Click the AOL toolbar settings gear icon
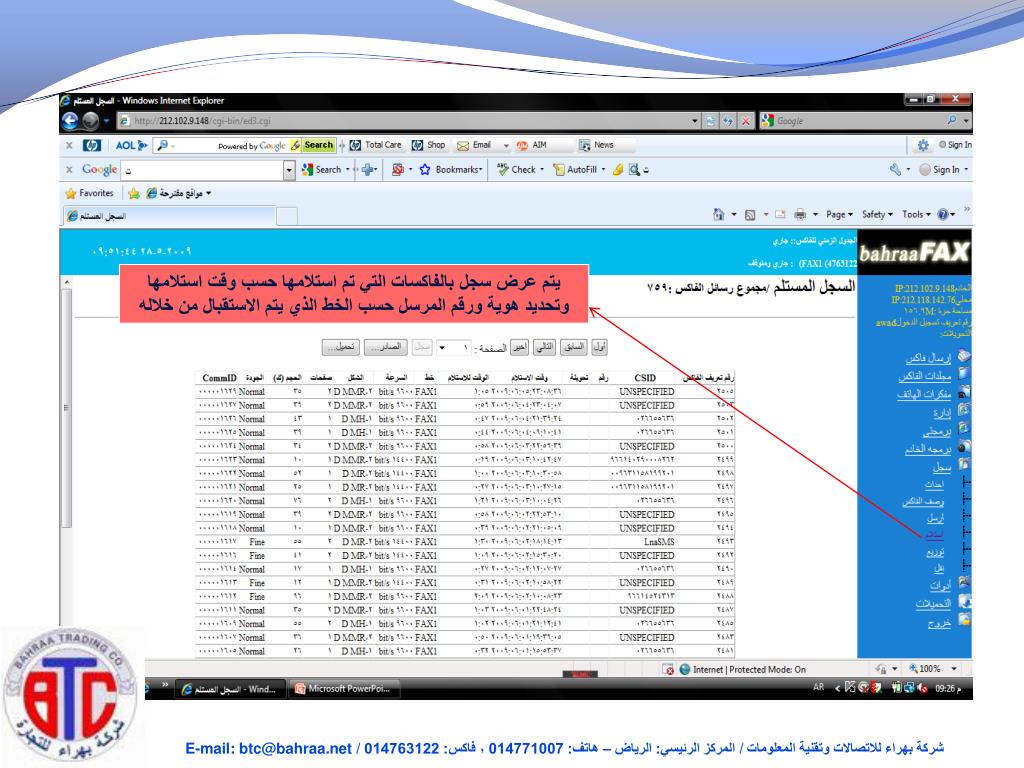1024x768 pixels. tap(923, 145)
